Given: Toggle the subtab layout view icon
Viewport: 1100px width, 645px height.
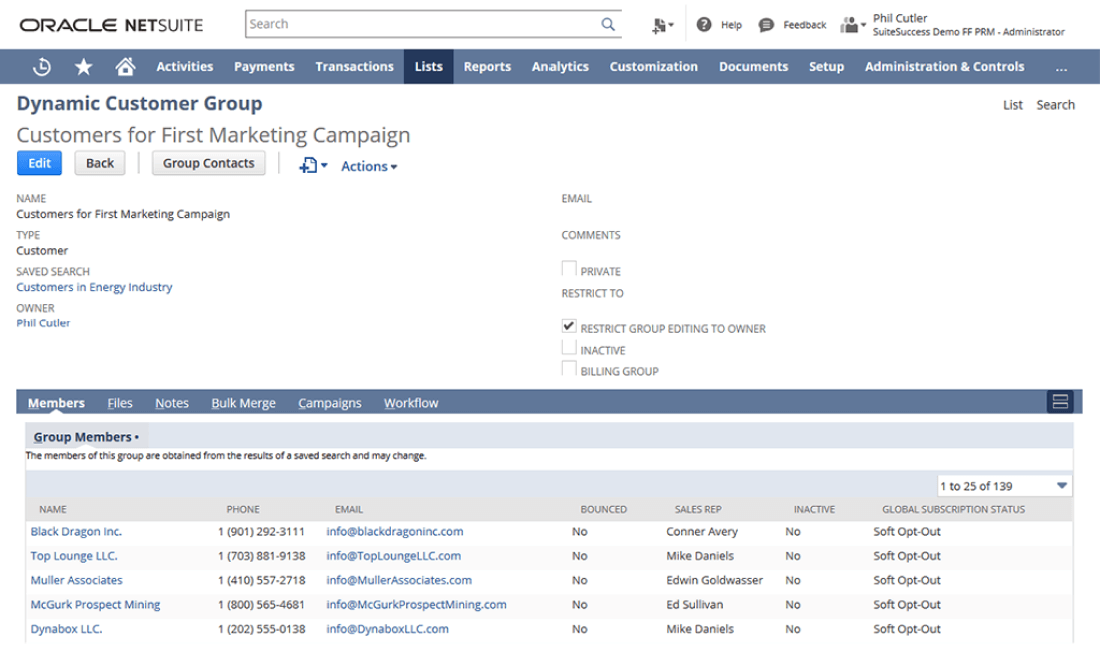Looking at the screenshot, I should coord(1060,402).
